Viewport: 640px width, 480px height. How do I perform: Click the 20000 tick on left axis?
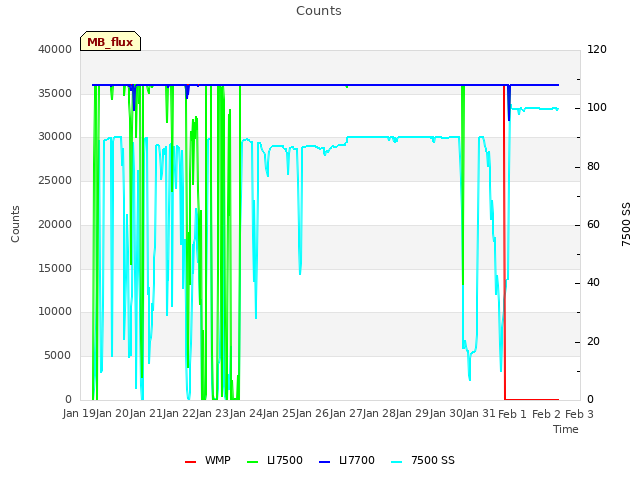pyautogui.click(x=55, y=224)
